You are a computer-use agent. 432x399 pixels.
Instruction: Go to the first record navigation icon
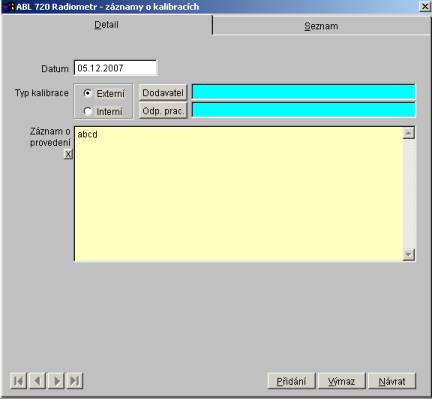pos(19,381)
